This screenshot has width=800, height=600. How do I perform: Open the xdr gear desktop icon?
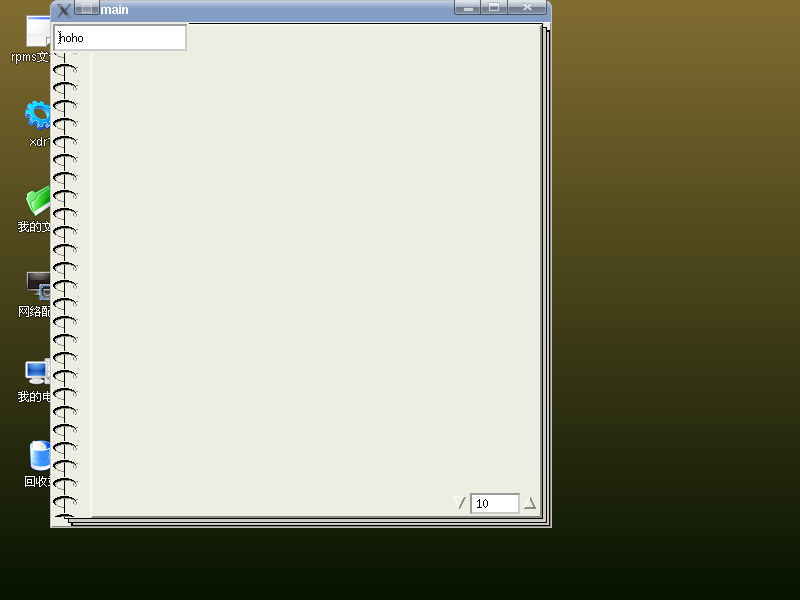click(x=38, y=116)
